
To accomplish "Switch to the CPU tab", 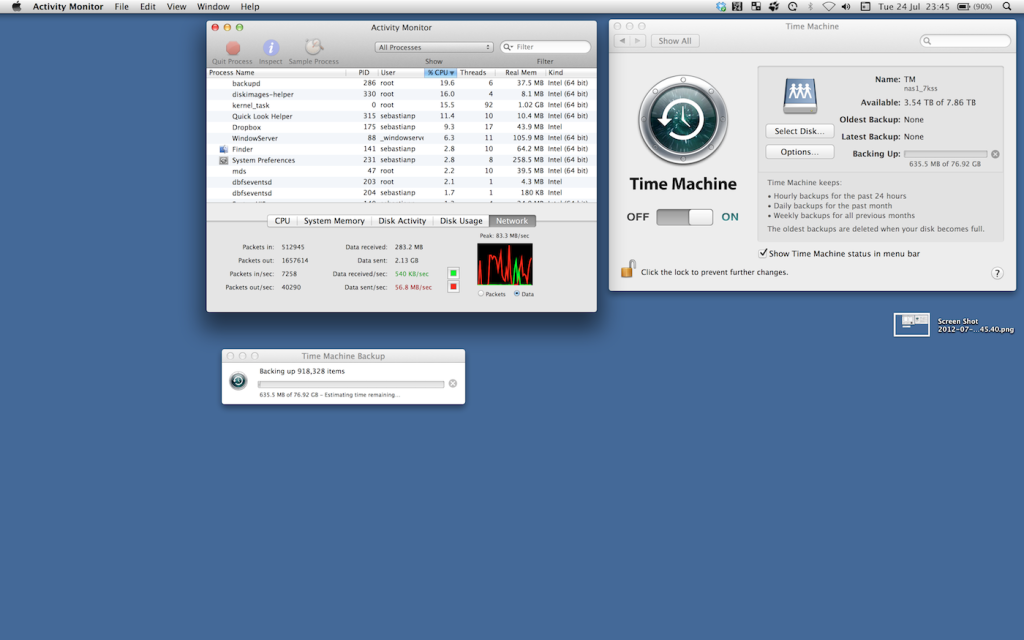I will (x=282, y=221).
